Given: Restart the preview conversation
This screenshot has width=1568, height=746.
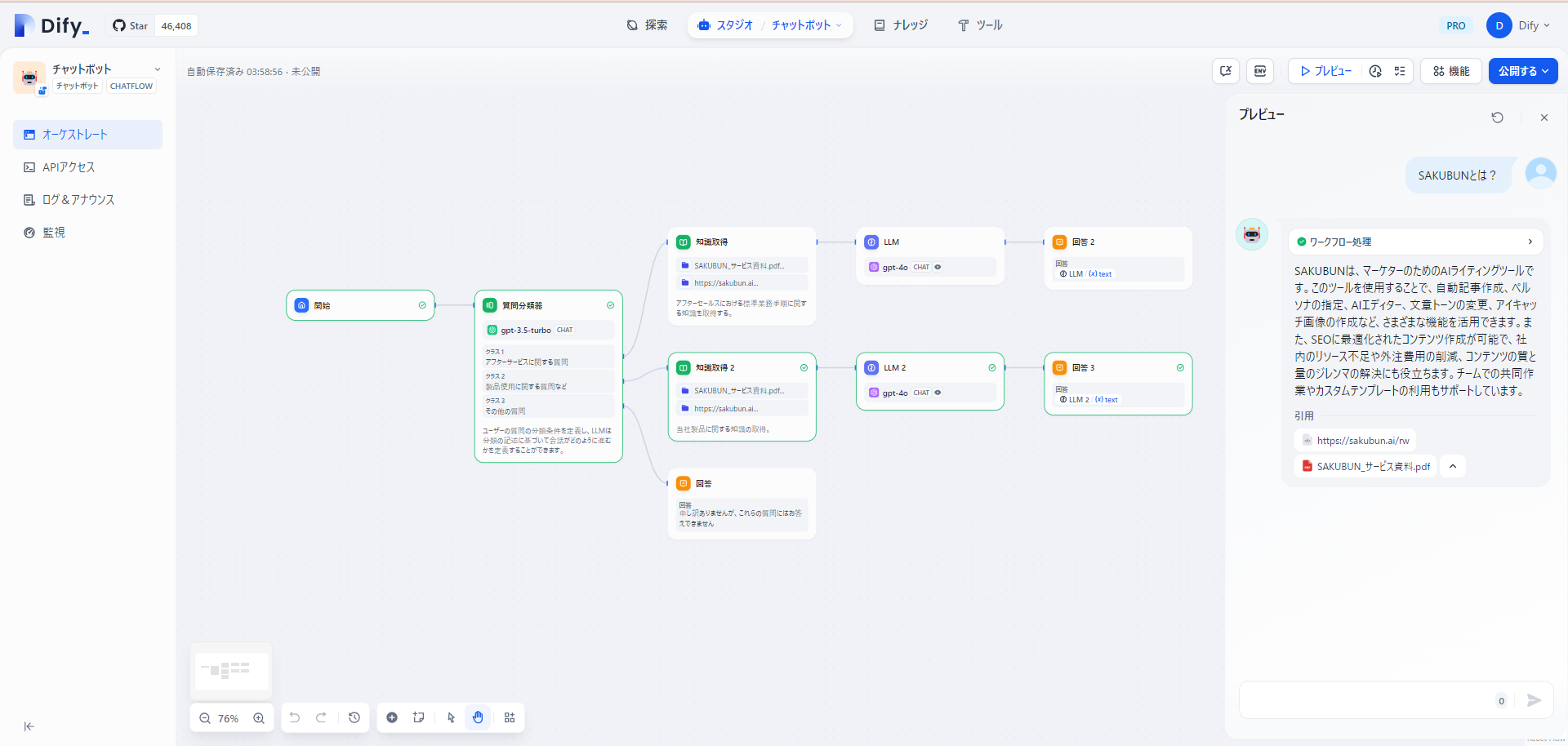Looking at the screenshot, I should pyautogui.click(x=1497, y=118).
